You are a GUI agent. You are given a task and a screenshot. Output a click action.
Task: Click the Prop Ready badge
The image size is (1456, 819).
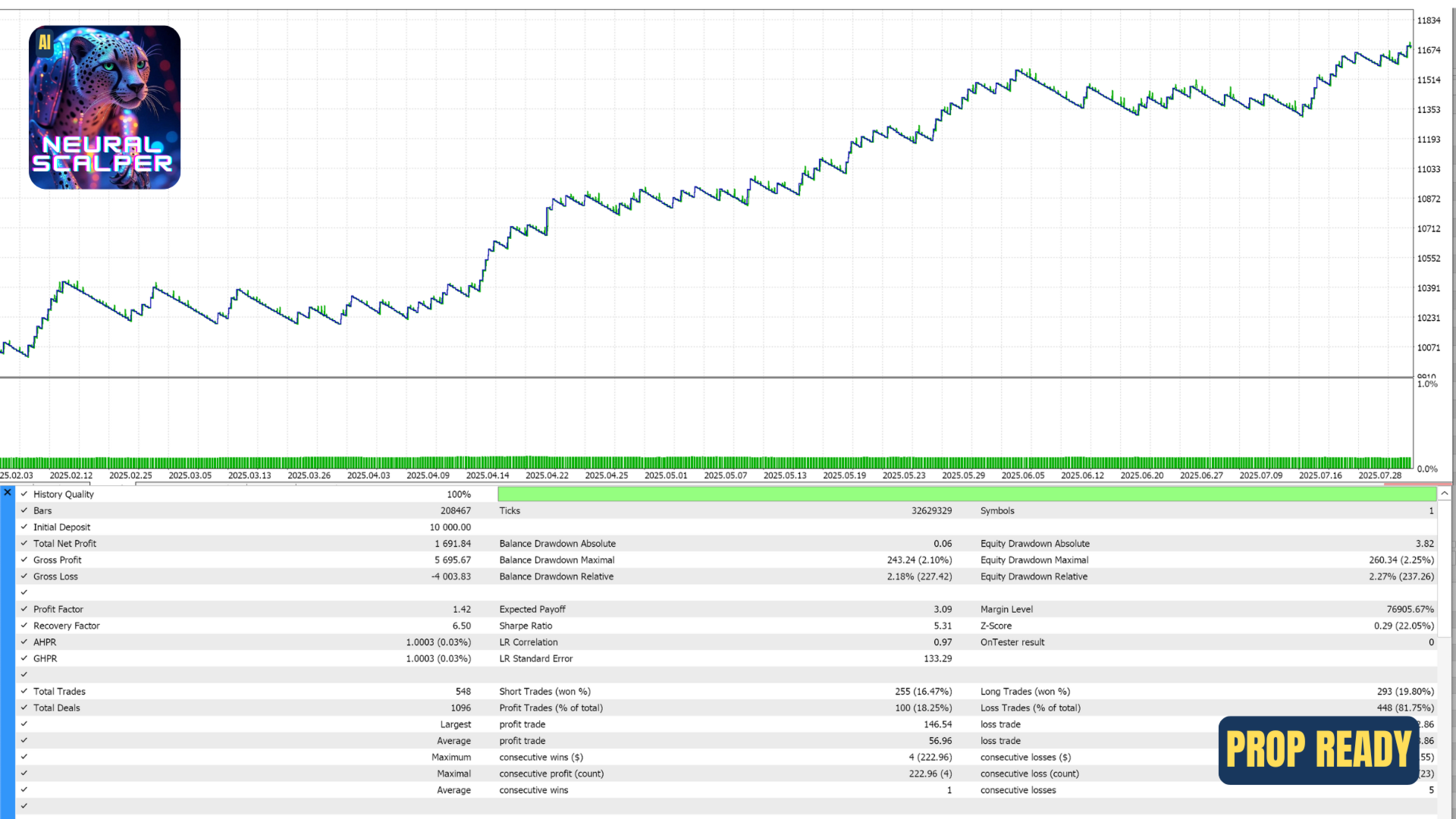(1319, 750)
